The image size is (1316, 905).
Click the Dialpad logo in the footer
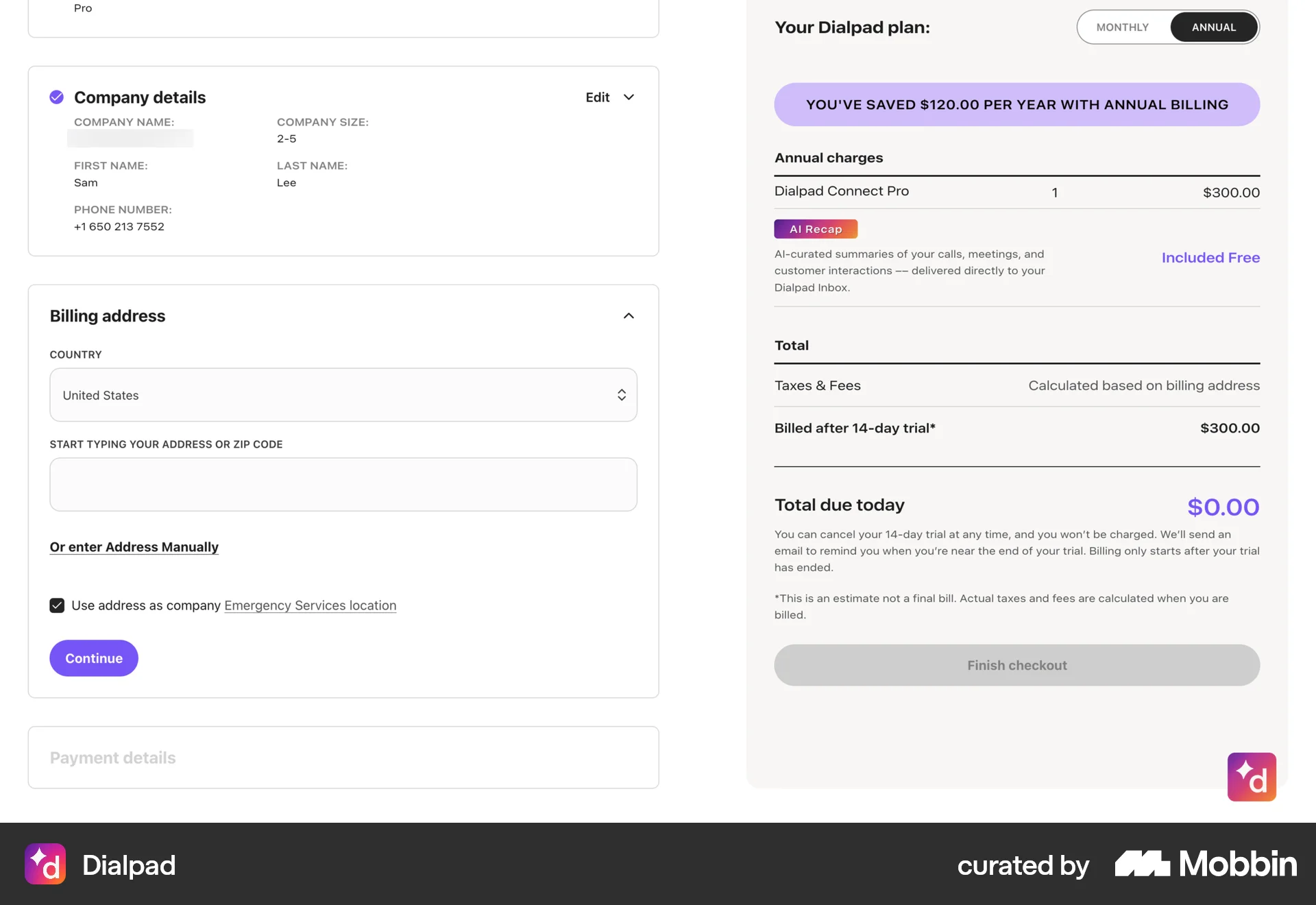pyautogui.click(x=100, y=864)
